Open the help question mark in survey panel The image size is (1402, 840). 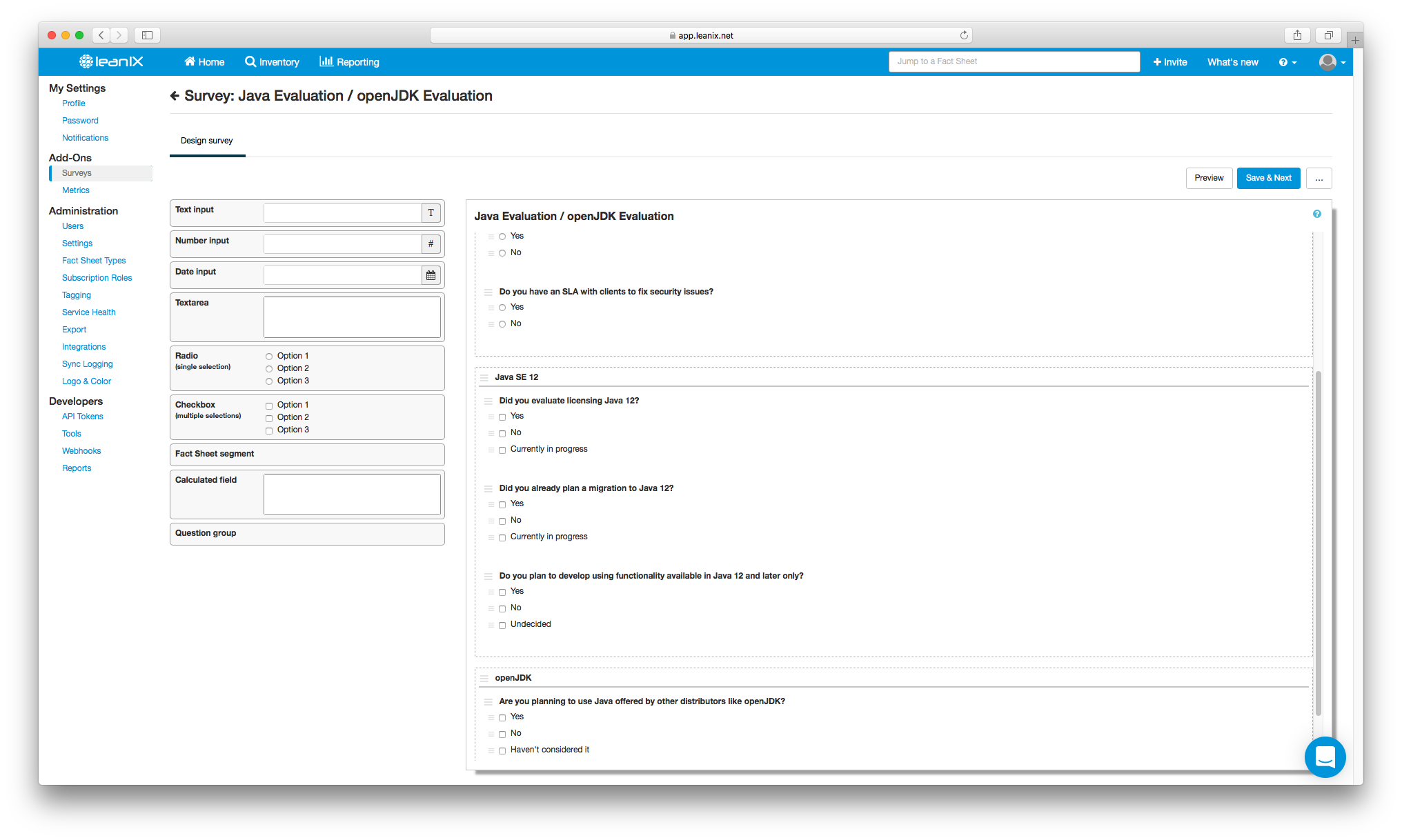[x=1317, y=214]
